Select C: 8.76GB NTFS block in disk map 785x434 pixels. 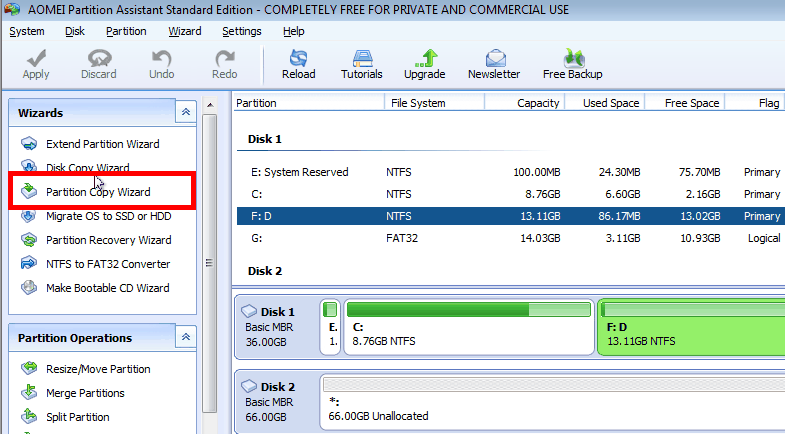tap(469, 327)
